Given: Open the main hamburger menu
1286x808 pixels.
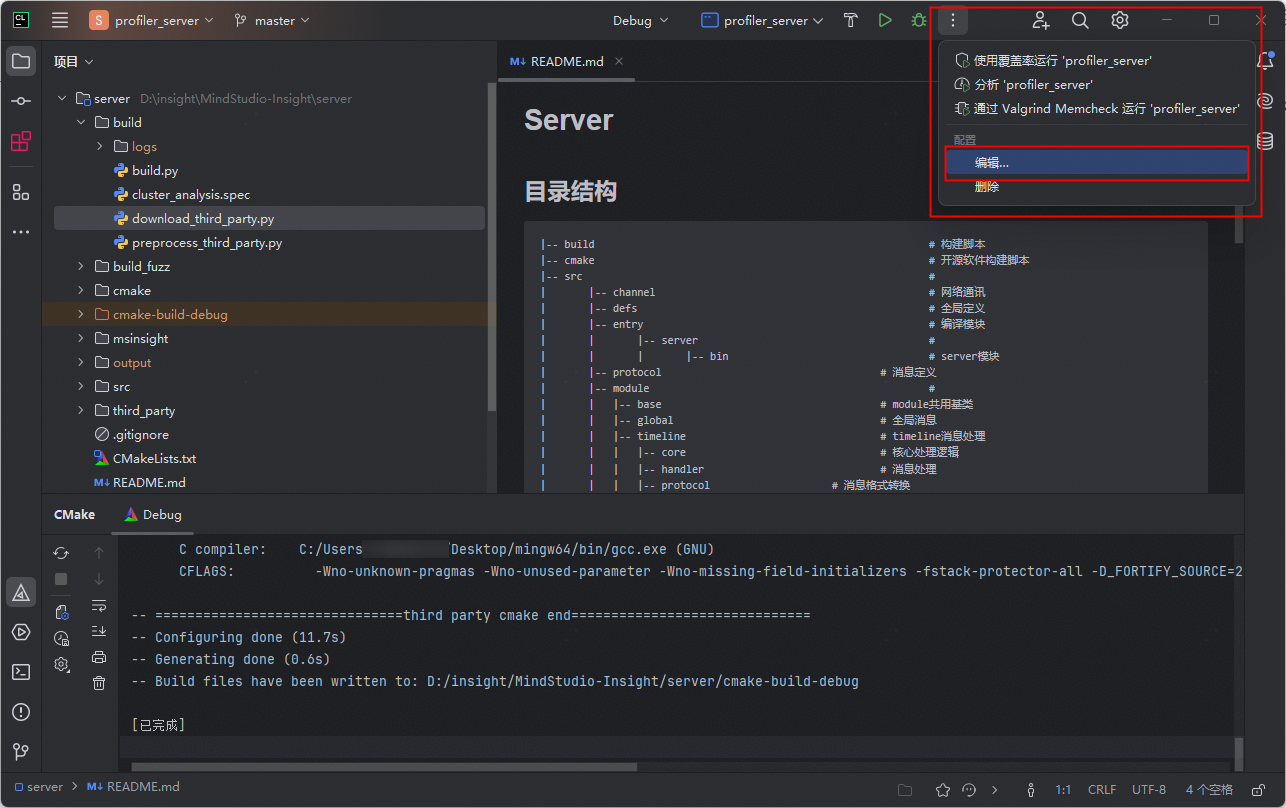Looking at the screenshot, I should point(60,20).
